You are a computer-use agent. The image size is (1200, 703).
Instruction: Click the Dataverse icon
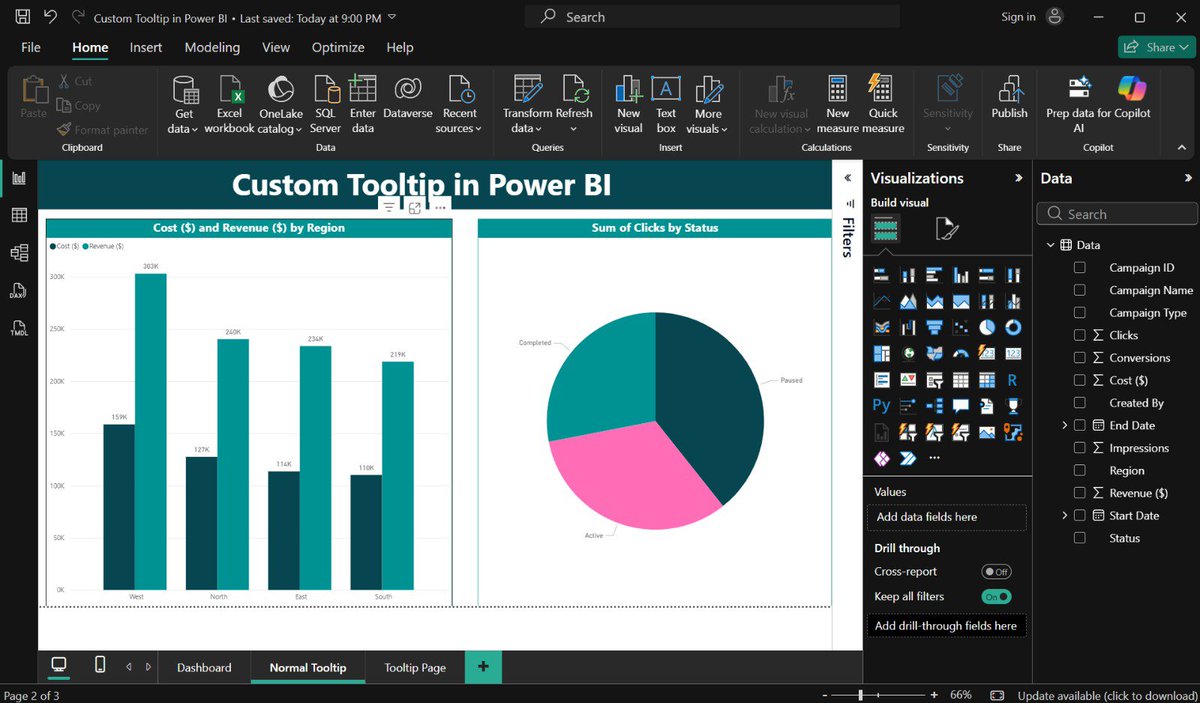[407, 98]
